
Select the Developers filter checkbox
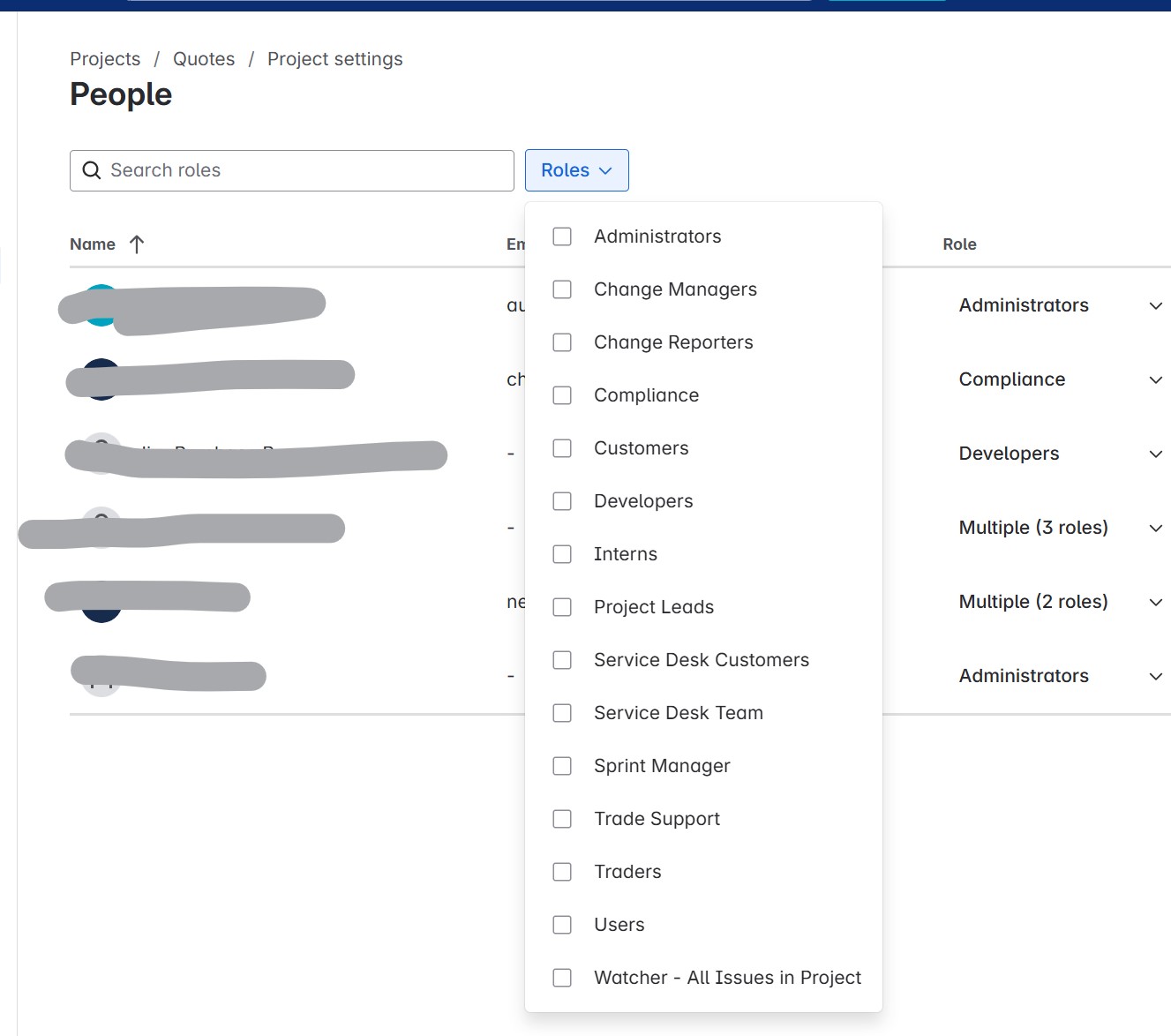click(562, 501)
